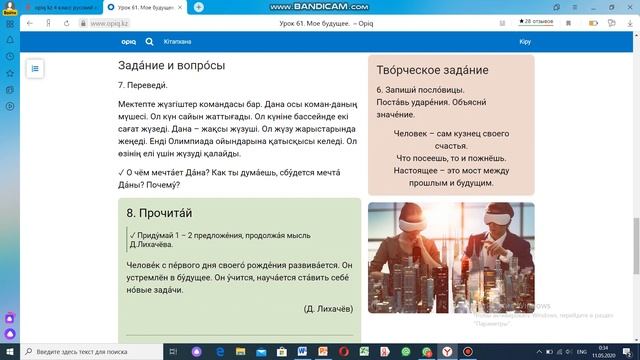
Task: Go back with the browser back arrow
Action: click(30, 23)
